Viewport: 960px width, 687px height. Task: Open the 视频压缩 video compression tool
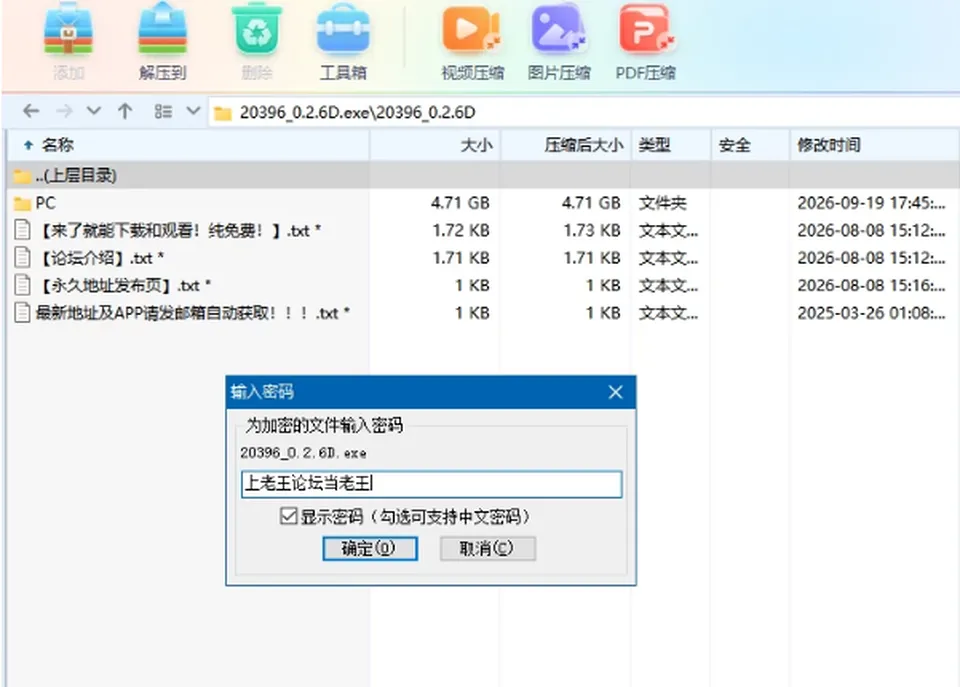(472, 31)
